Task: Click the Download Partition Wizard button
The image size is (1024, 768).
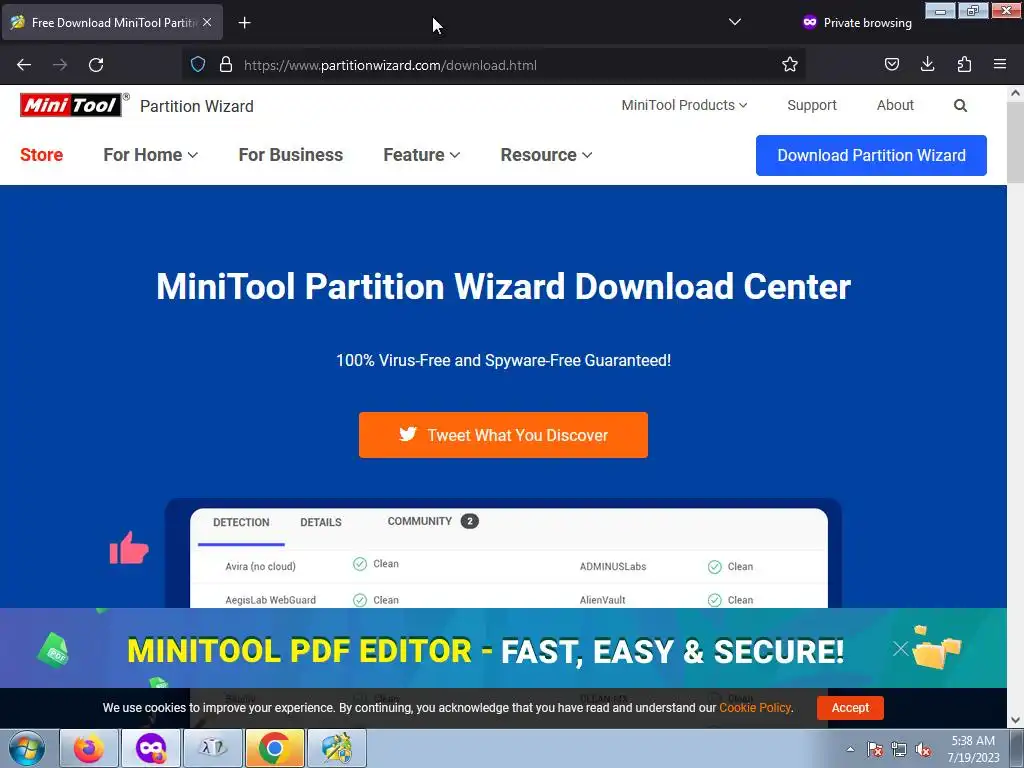Action: click(x=871, y=155)
